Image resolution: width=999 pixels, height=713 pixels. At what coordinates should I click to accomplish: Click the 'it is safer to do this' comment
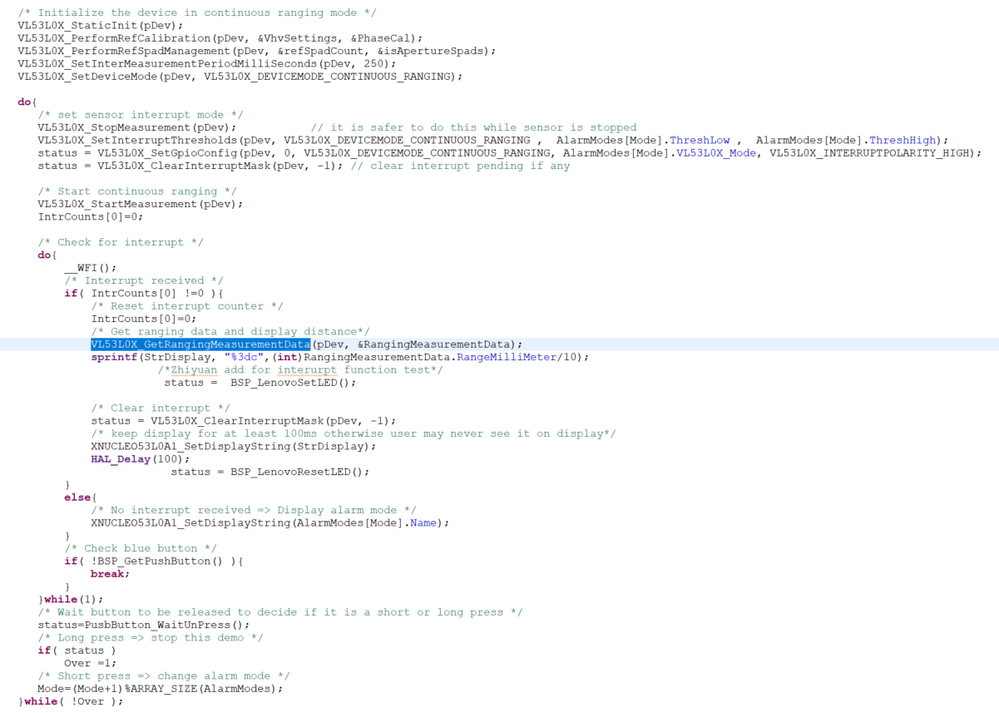point(473,127)
